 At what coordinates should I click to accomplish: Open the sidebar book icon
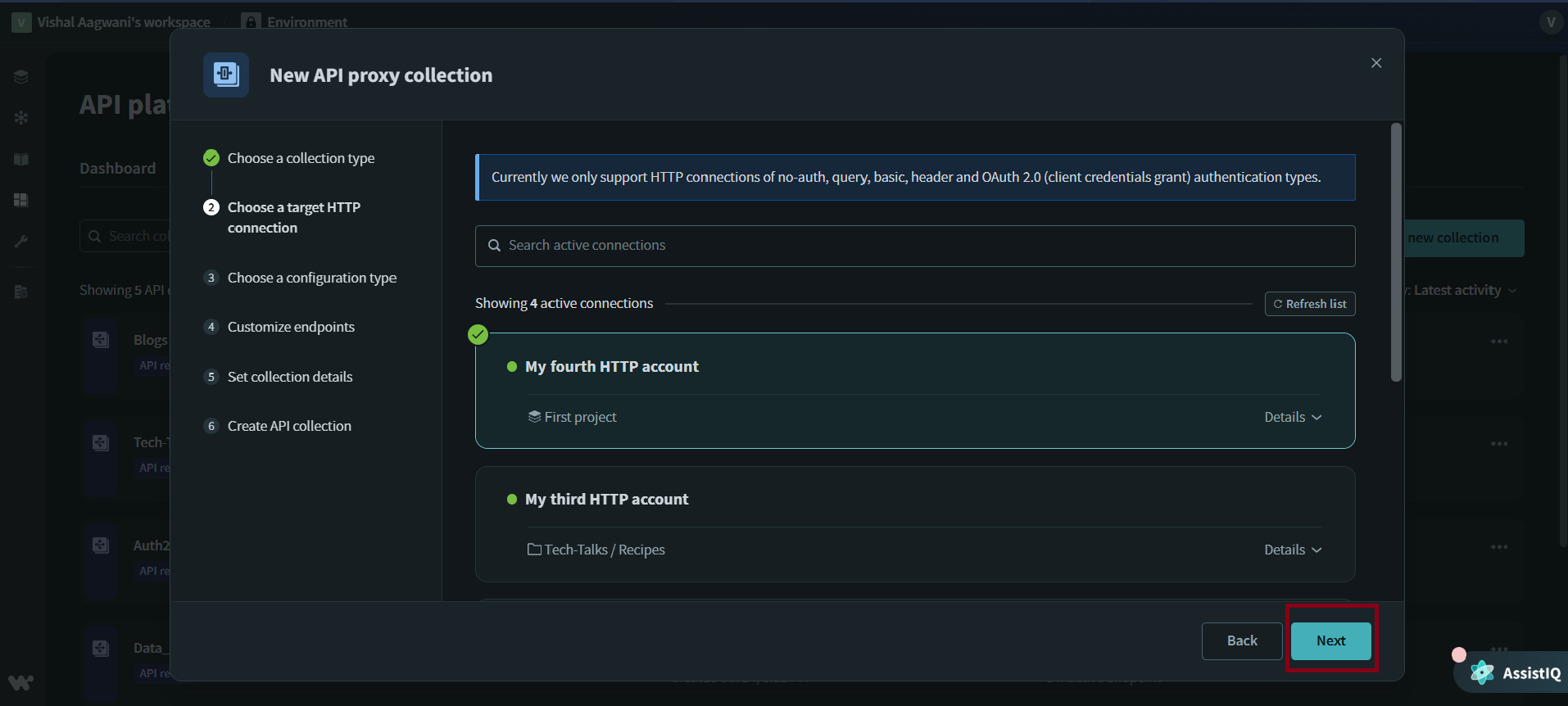(x=21, y=159)
